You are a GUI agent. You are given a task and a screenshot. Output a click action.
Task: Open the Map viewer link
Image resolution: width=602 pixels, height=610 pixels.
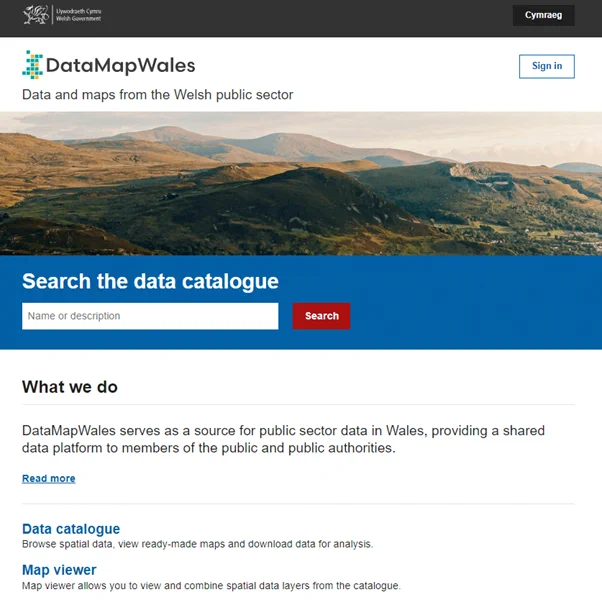(x=59, y=570)
